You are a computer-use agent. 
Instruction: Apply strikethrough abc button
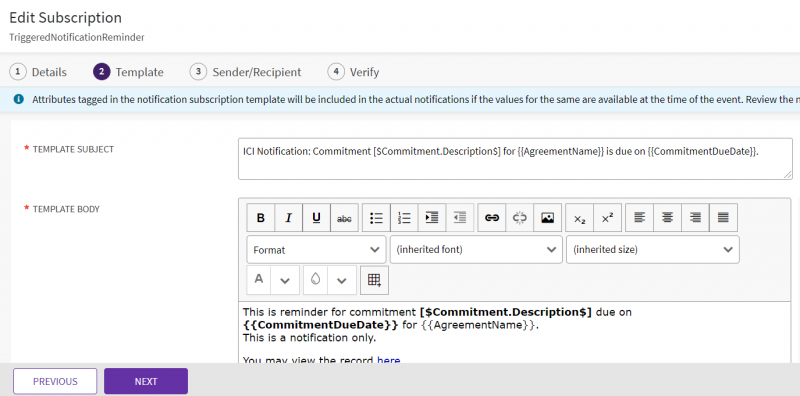344,218
